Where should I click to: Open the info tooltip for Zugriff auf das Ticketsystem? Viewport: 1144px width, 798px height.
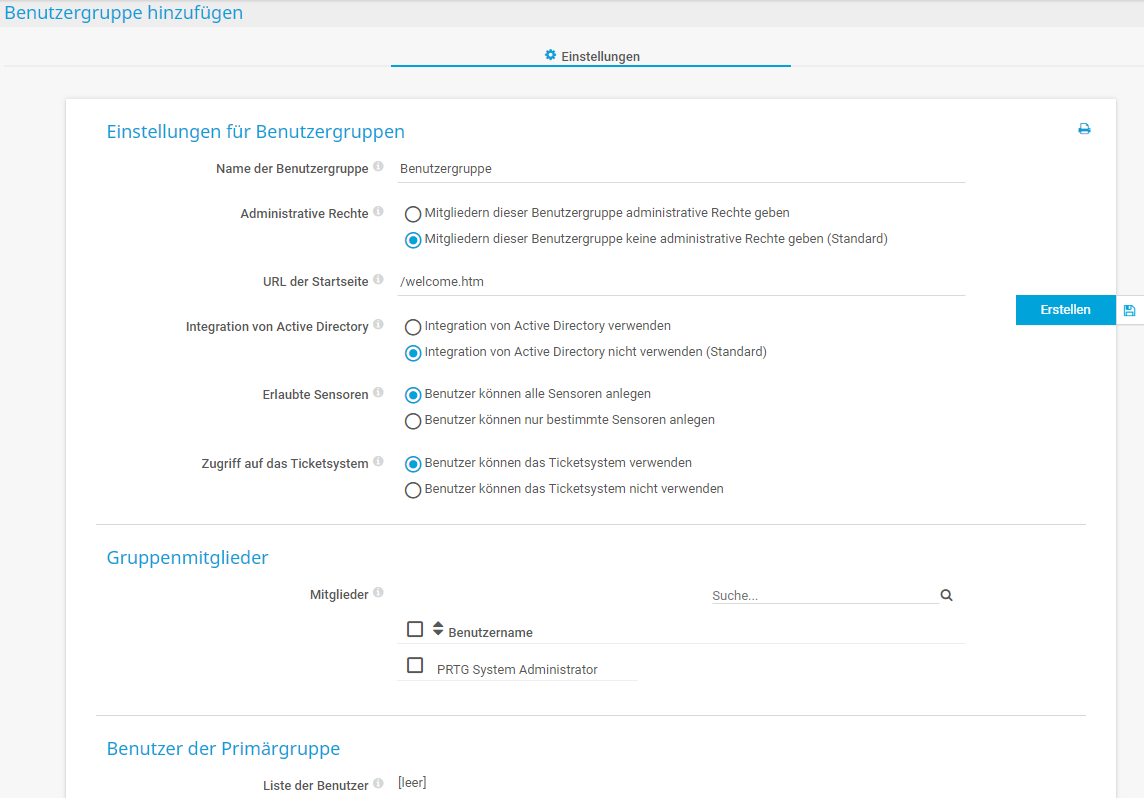coord(378,460)
